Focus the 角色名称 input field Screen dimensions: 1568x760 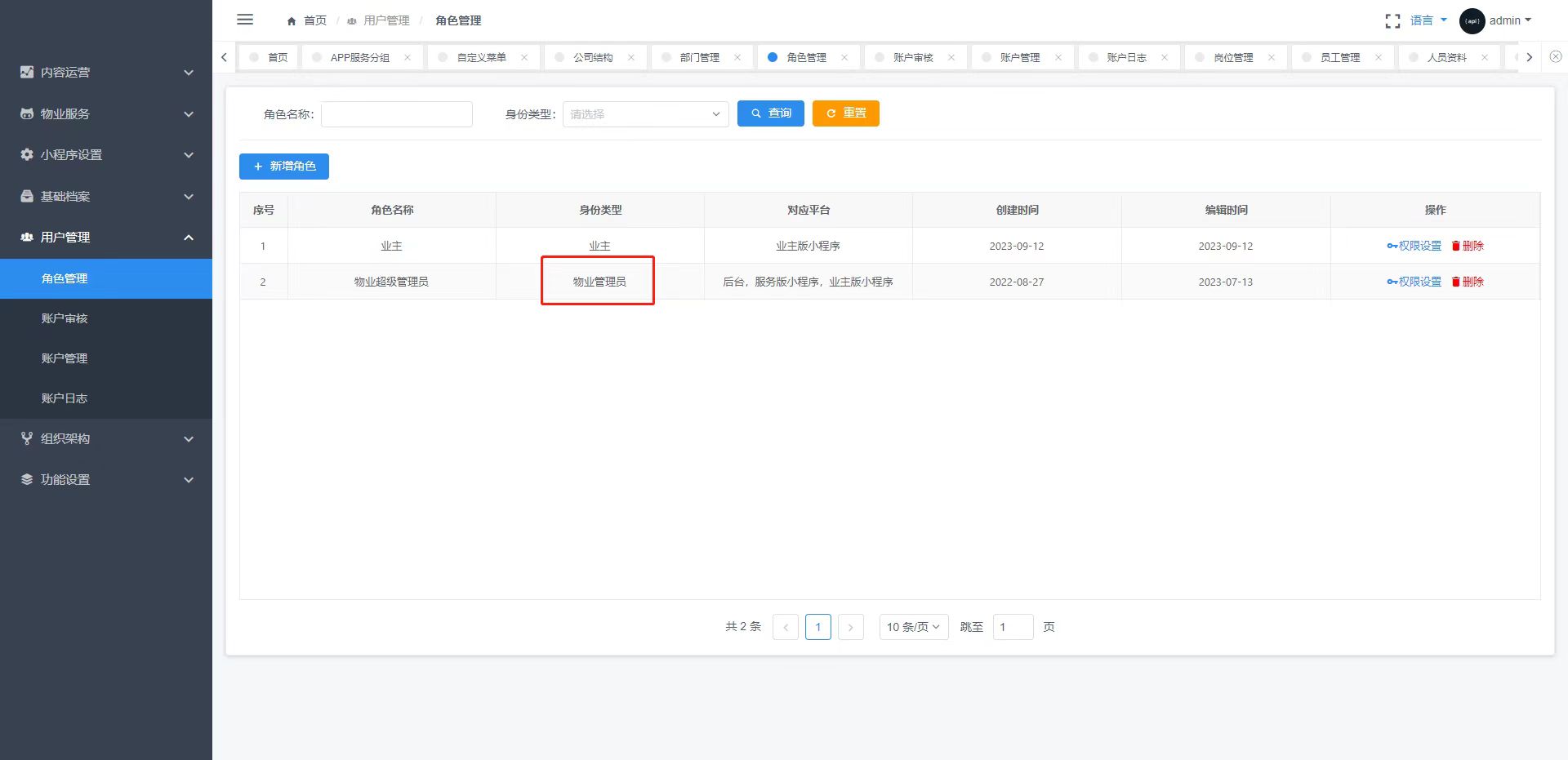[397, 114]
